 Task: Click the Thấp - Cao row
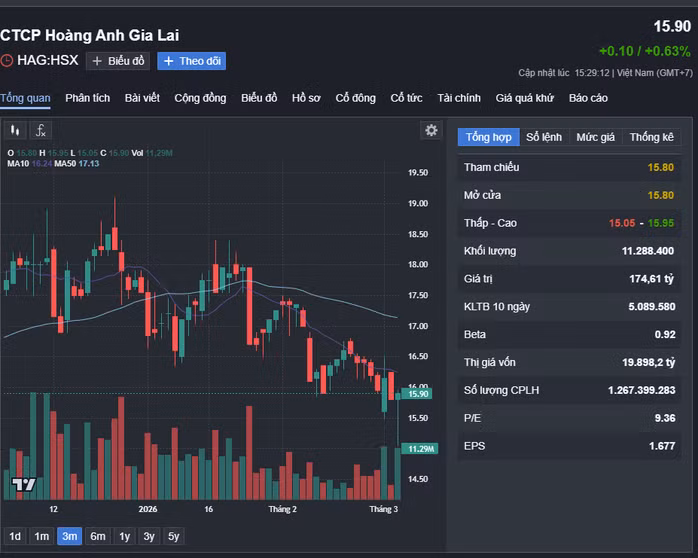pos(569,223)
